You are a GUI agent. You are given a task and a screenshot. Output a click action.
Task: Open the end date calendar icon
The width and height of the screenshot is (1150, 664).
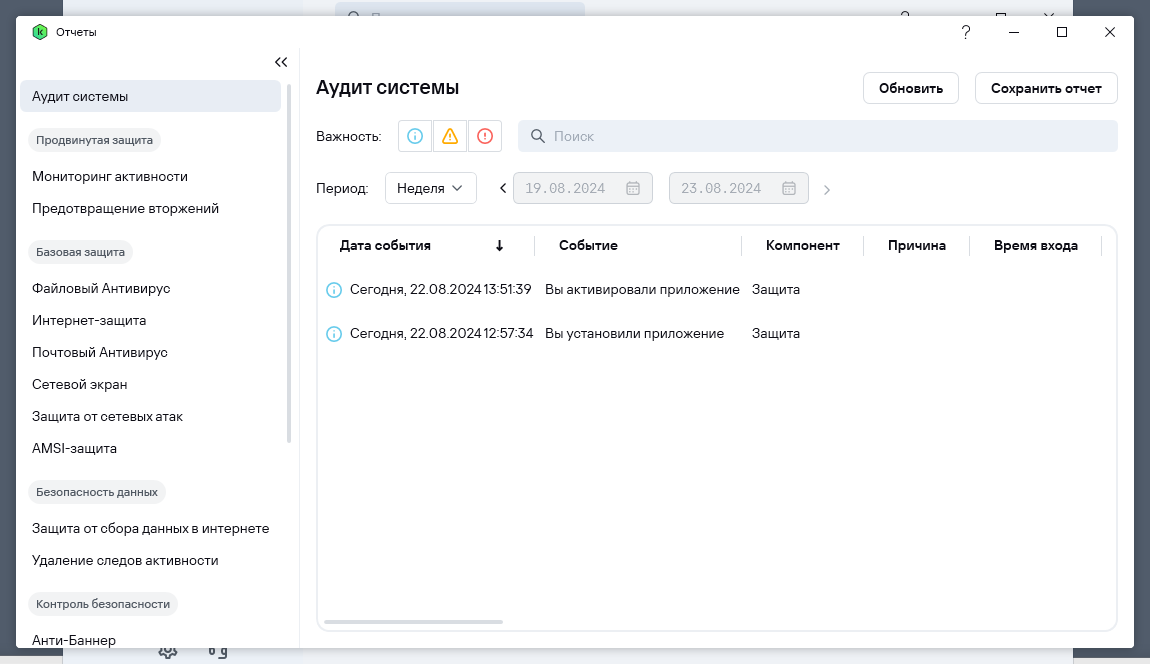[x=789, y=188]
